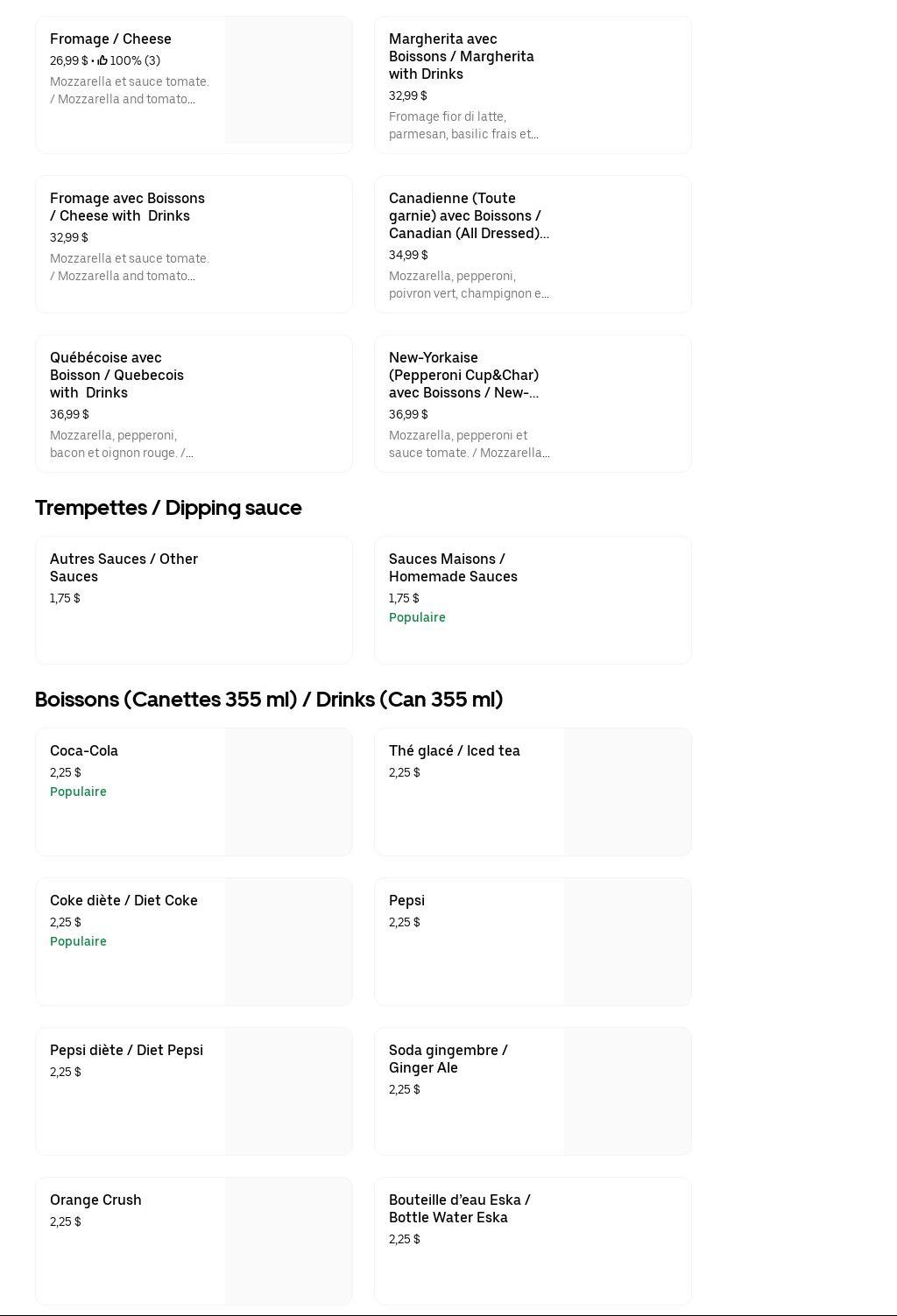Image resolution: width=897 pixels, height=1316 pixels.
Task: Click the Coca-Cola product image placeholder
Action: point(288,792)
